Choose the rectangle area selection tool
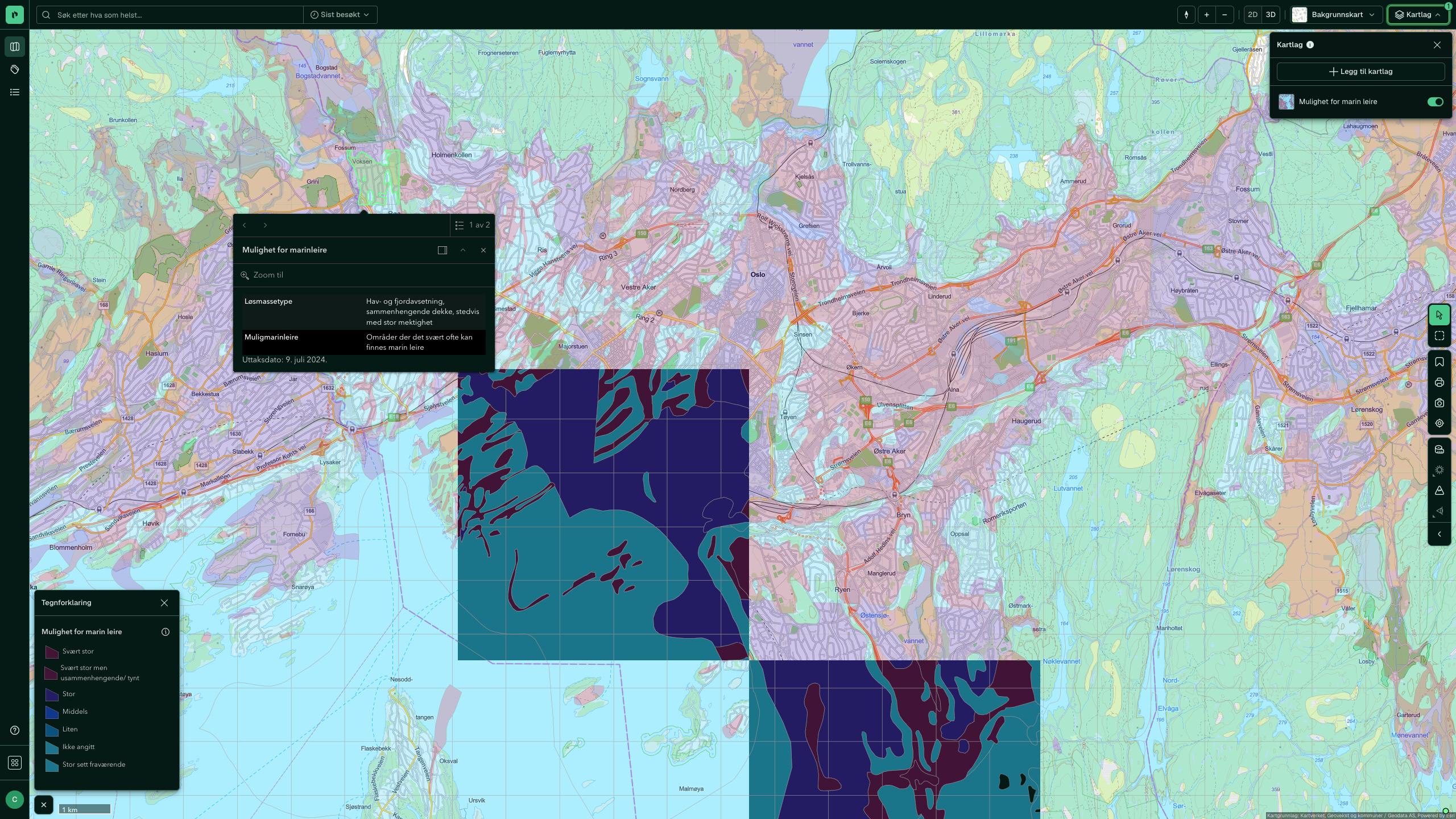 point(1440,336)
